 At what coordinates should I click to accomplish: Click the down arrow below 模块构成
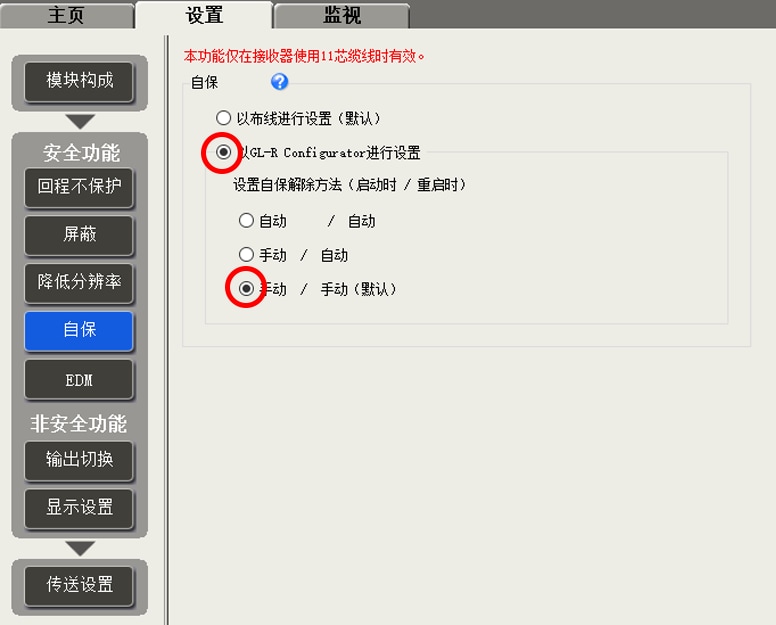pos(80,122)
